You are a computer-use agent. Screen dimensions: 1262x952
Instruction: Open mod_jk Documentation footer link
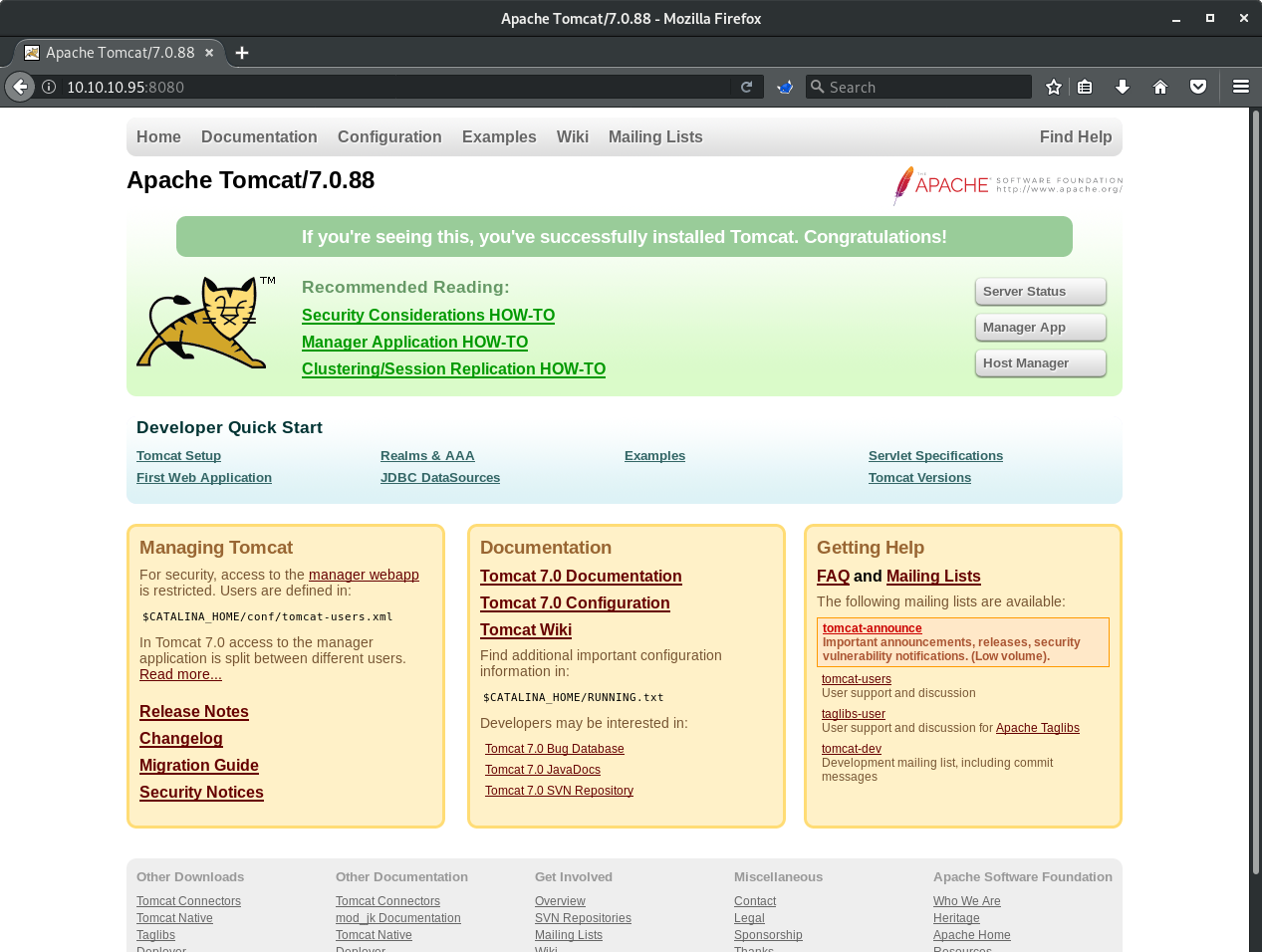click(x=398, y=918)
